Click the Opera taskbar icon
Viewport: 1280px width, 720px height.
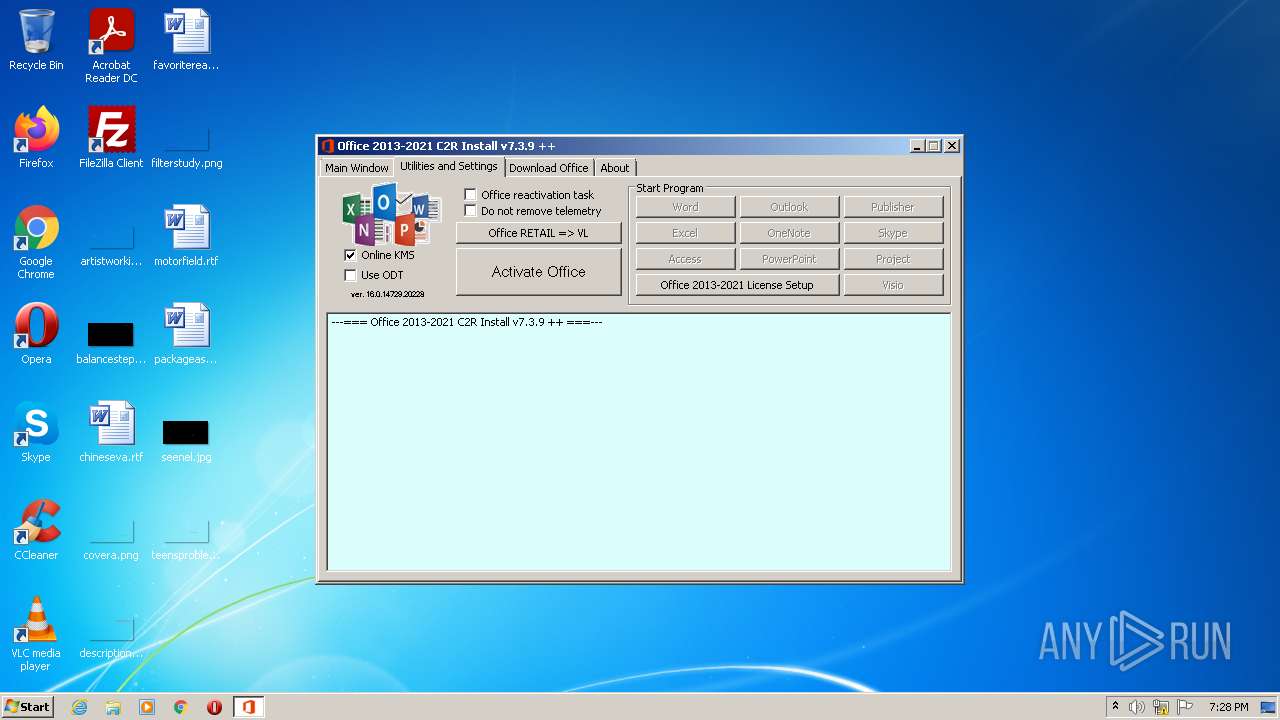click(214, 707)
